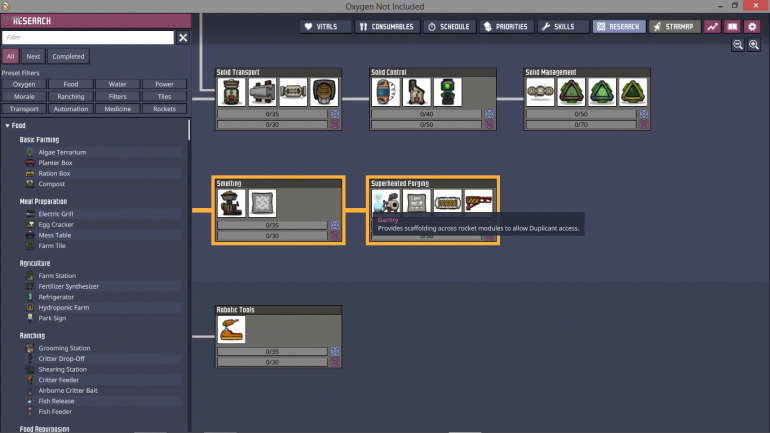Click the second building icon in Solid Control
Screen dimensions: 770x433
point(416,92)
